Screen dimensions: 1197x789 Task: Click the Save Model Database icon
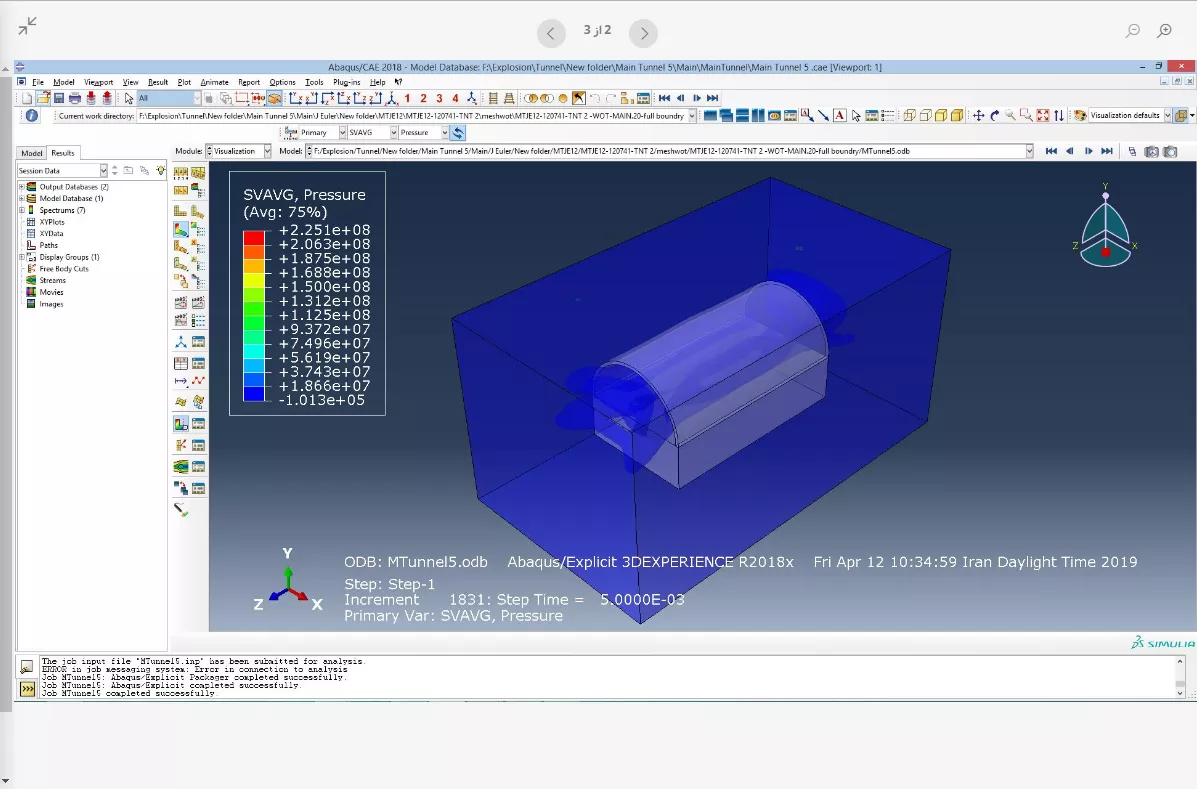59,98
